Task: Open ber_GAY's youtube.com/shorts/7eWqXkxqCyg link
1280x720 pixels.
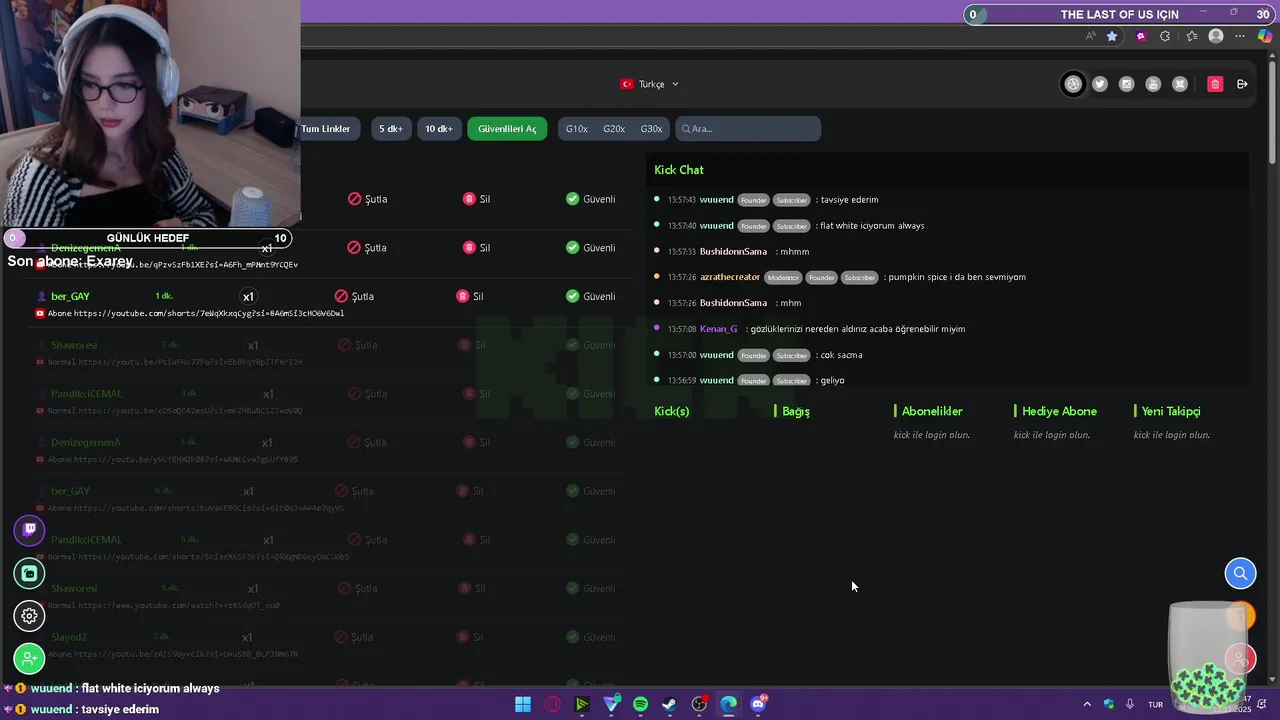Action: click(x=209, y=313)
